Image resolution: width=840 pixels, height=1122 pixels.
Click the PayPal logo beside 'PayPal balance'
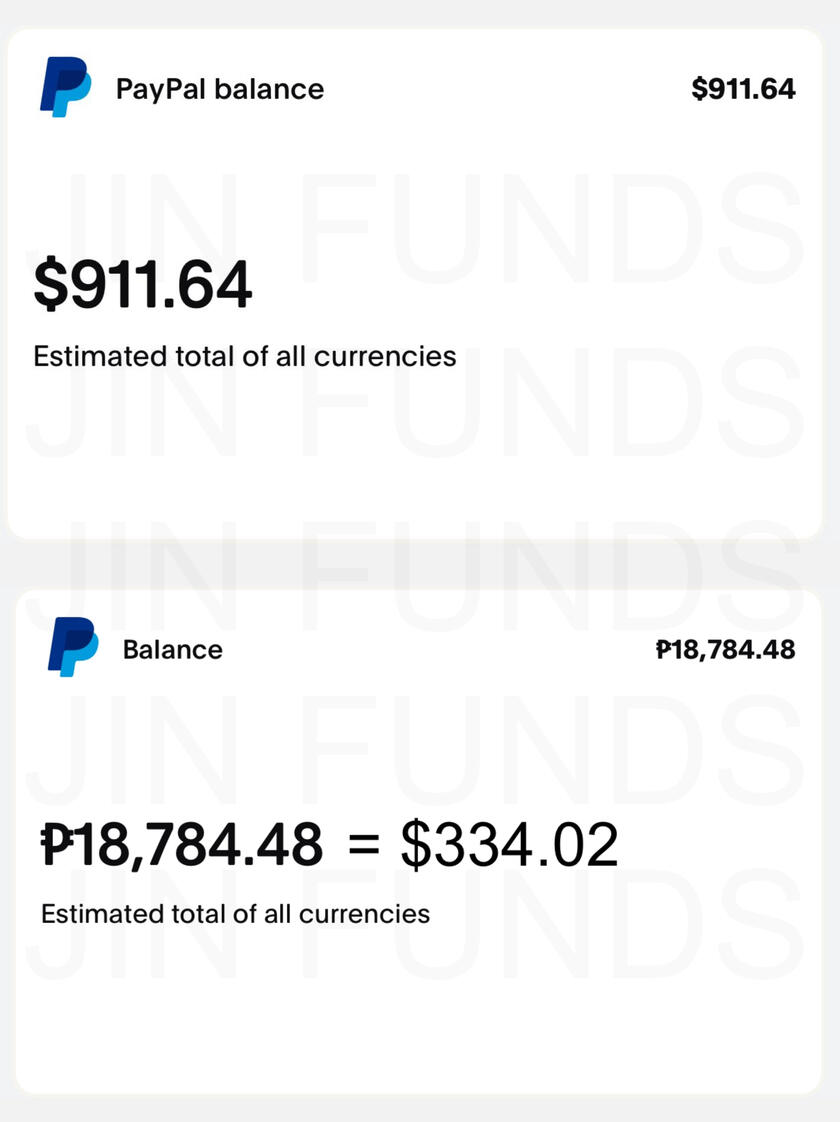(65, 88)
